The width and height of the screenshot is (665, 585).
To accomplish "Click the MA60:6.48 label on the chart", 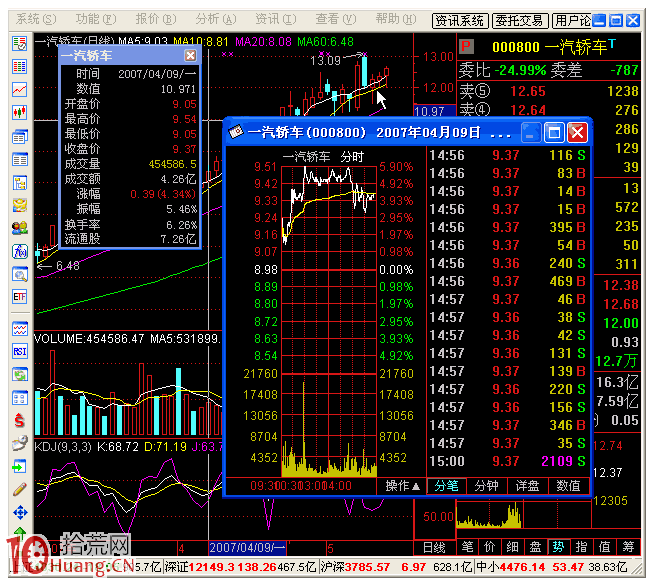I will click(x=325, y=42).
